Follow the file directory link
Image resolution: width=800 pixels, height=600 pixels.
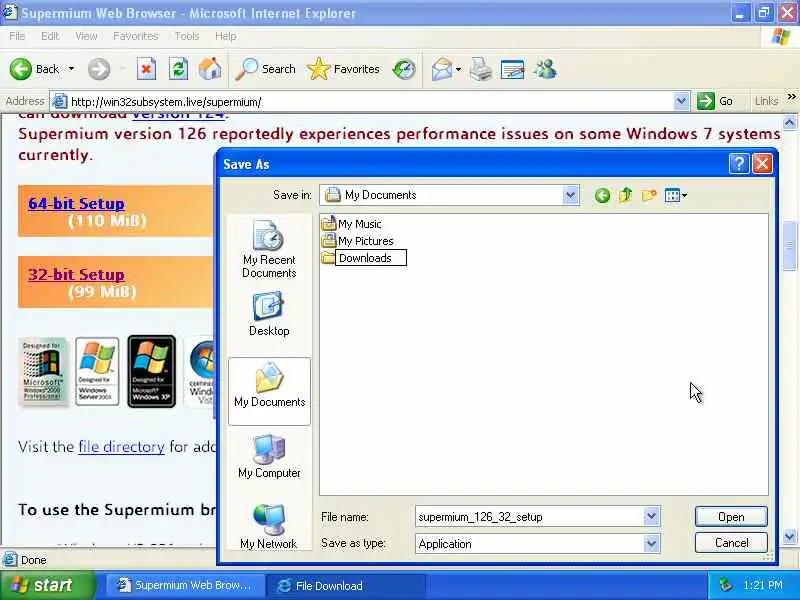(121, 447)
